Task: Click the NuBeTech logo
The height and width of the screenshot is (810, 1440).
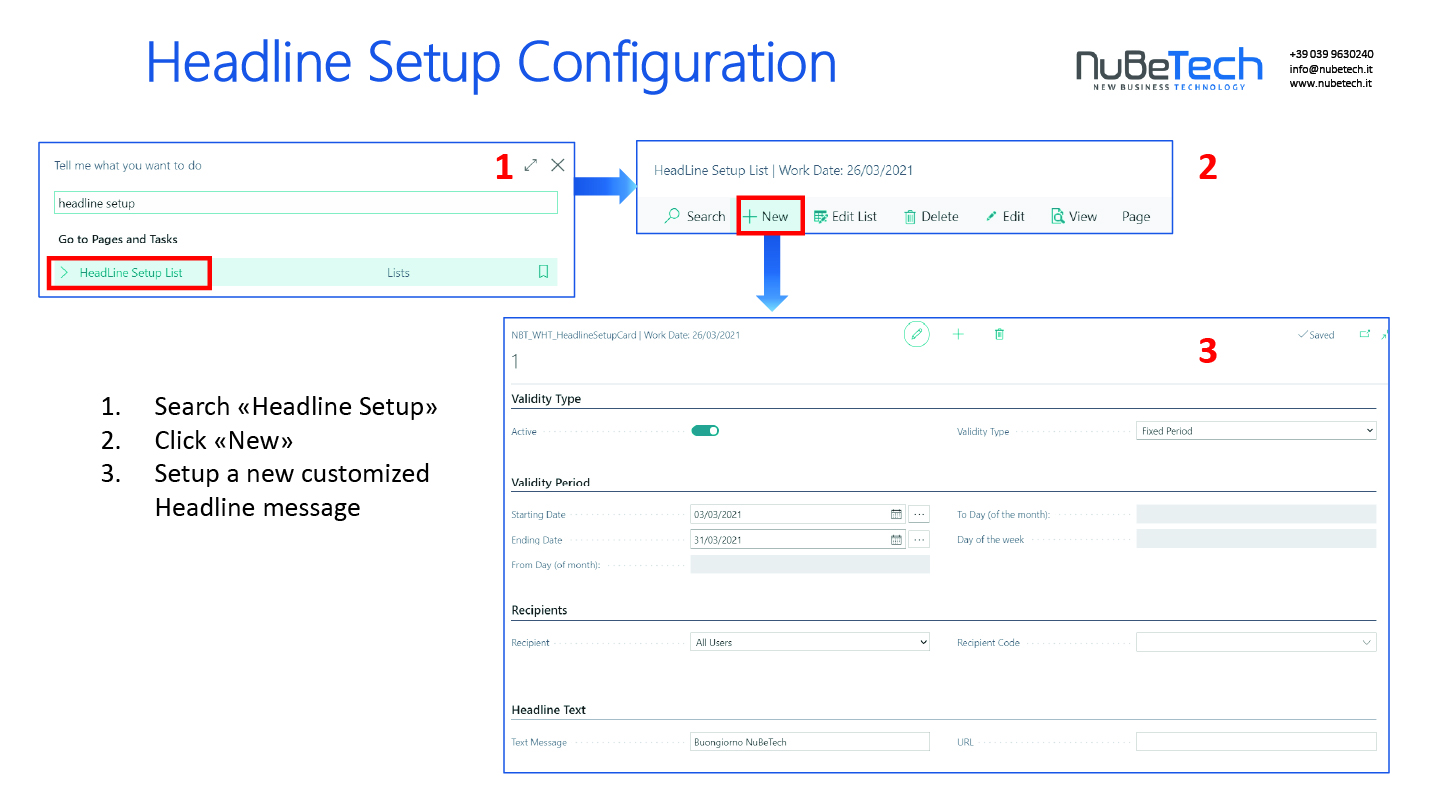Action: click(1169, 69)
